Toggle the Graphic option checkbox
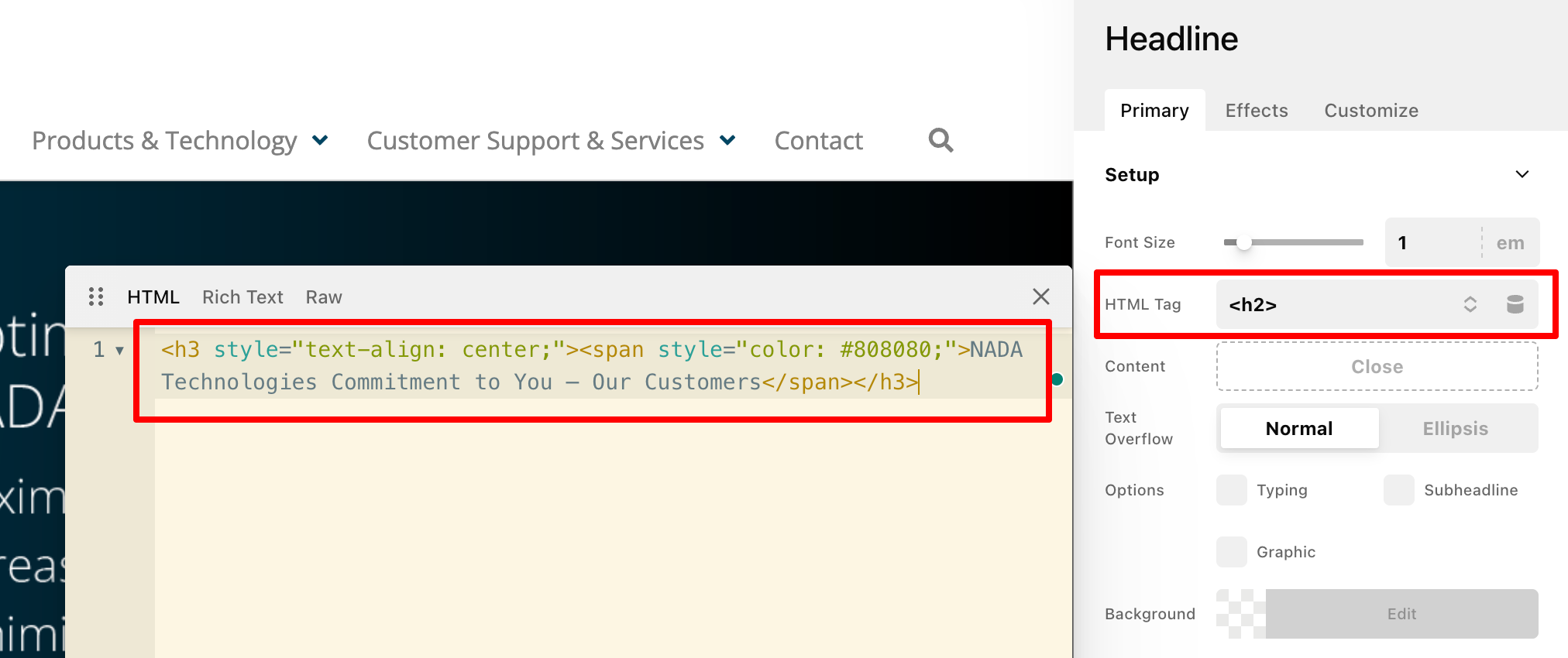Screen dimensions: 1568x658 click(1231, 552)
